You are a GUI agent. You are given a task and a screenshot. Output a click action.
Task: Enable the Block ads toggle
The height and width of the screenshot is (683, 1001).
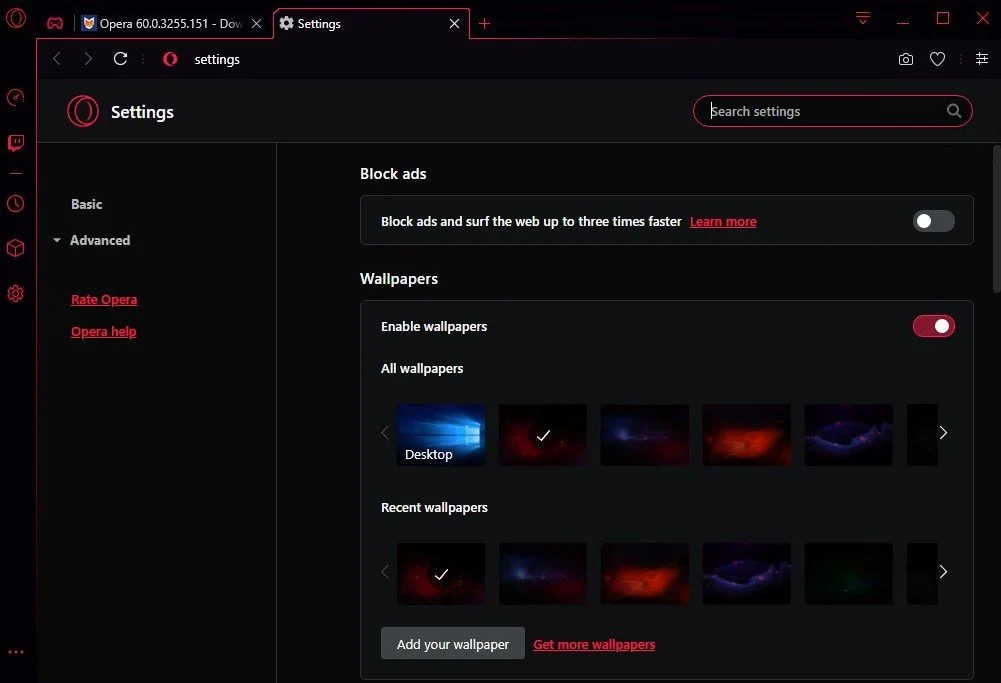click(x=933, y=221)
